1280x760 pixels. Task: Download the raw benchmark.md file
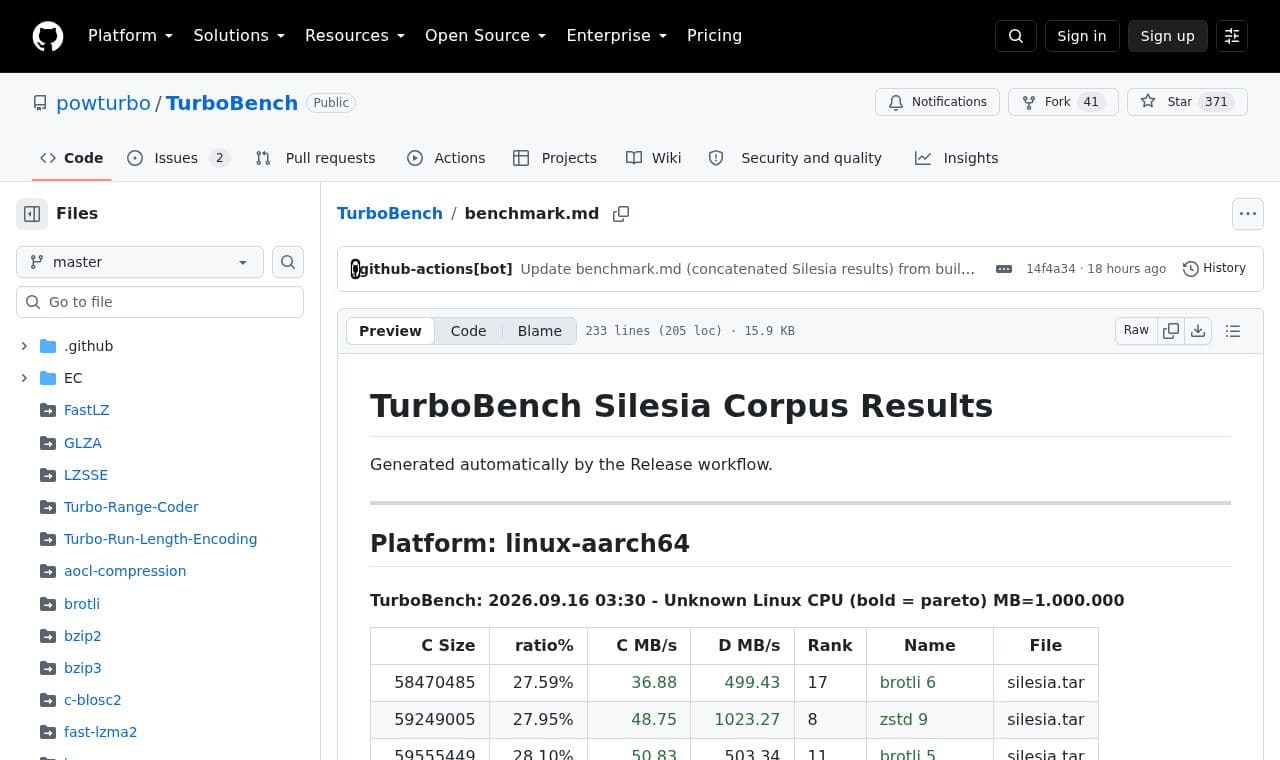tap(1198, 331)
